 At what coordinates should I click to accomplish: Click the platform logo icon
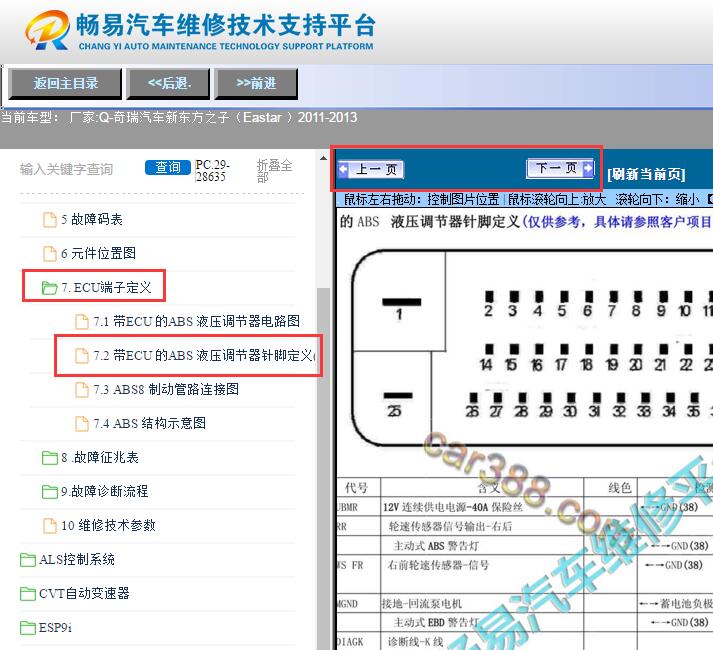(x=48, y=30)
